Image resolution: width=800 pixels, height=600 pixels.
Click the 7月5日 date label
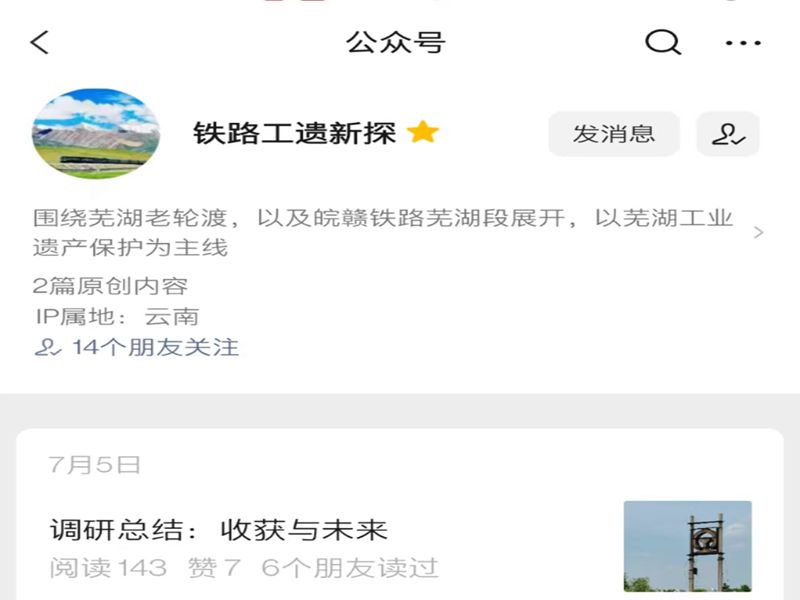tap(94, 465)
